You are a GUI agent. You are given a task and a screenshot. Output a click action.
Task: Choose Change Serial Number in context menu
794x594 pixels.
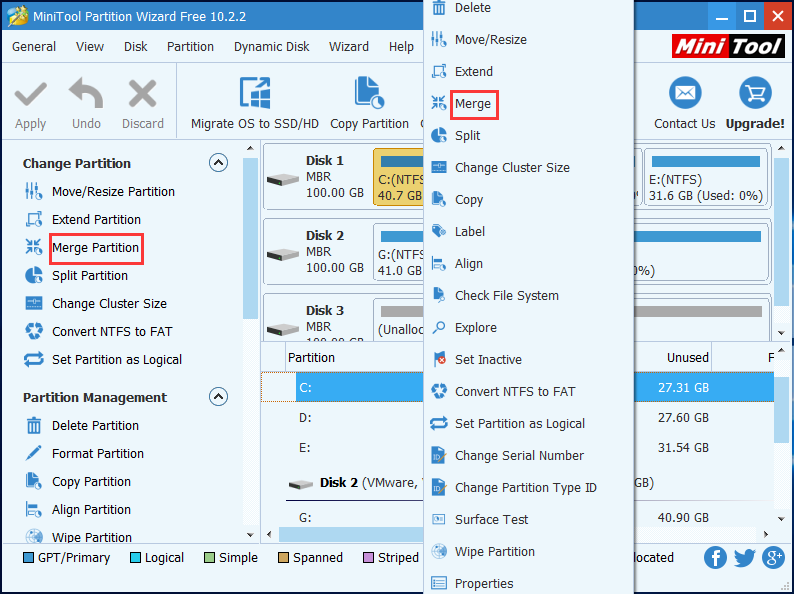528,455
